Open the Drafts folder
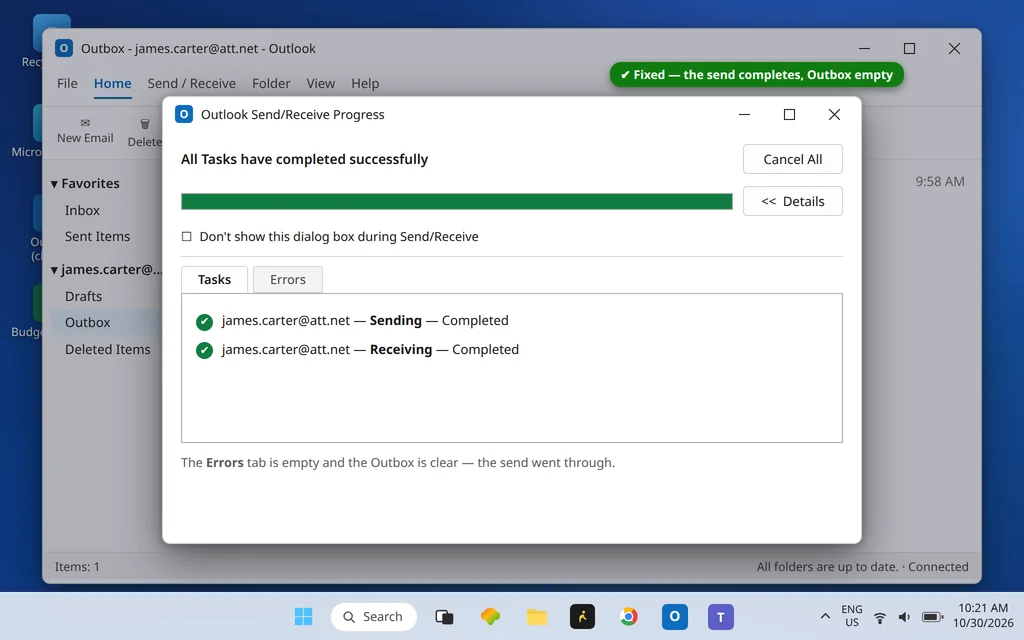 (84, 296)
